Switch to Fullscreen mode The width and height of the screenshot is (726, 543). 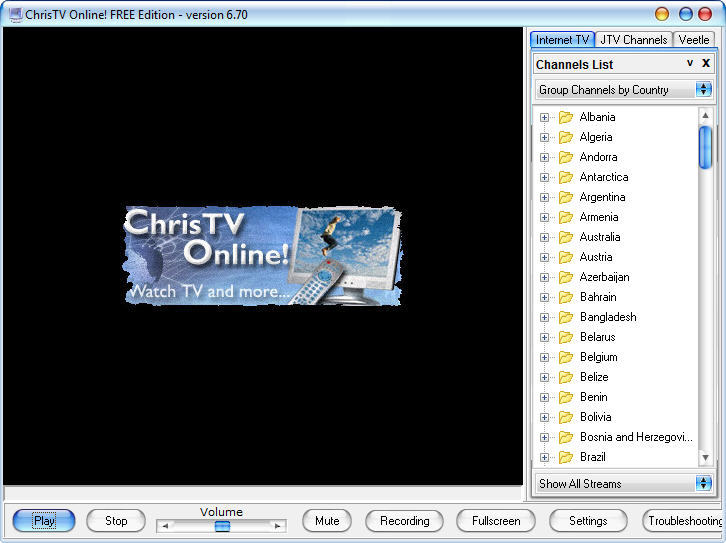[x=496, y=521]
